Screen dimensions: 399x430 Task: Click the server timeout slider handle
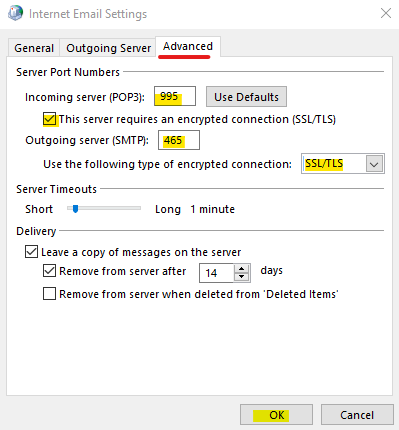(x=76, y=209)
